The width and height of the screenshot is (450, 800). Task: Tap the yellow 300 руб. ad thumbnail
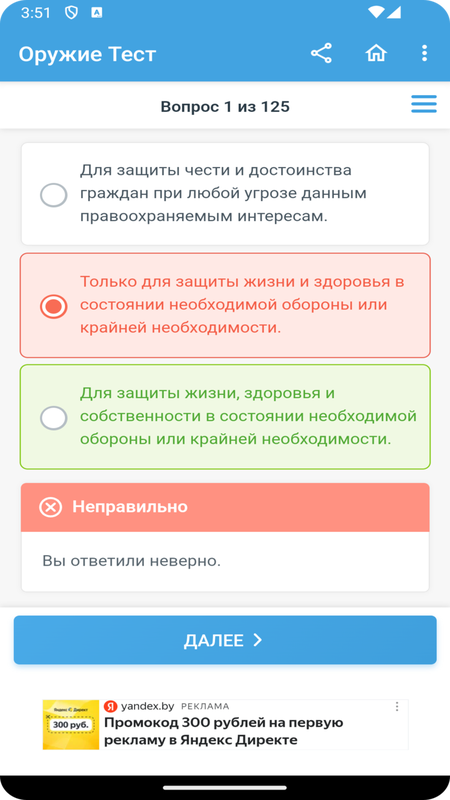point(70,724)
